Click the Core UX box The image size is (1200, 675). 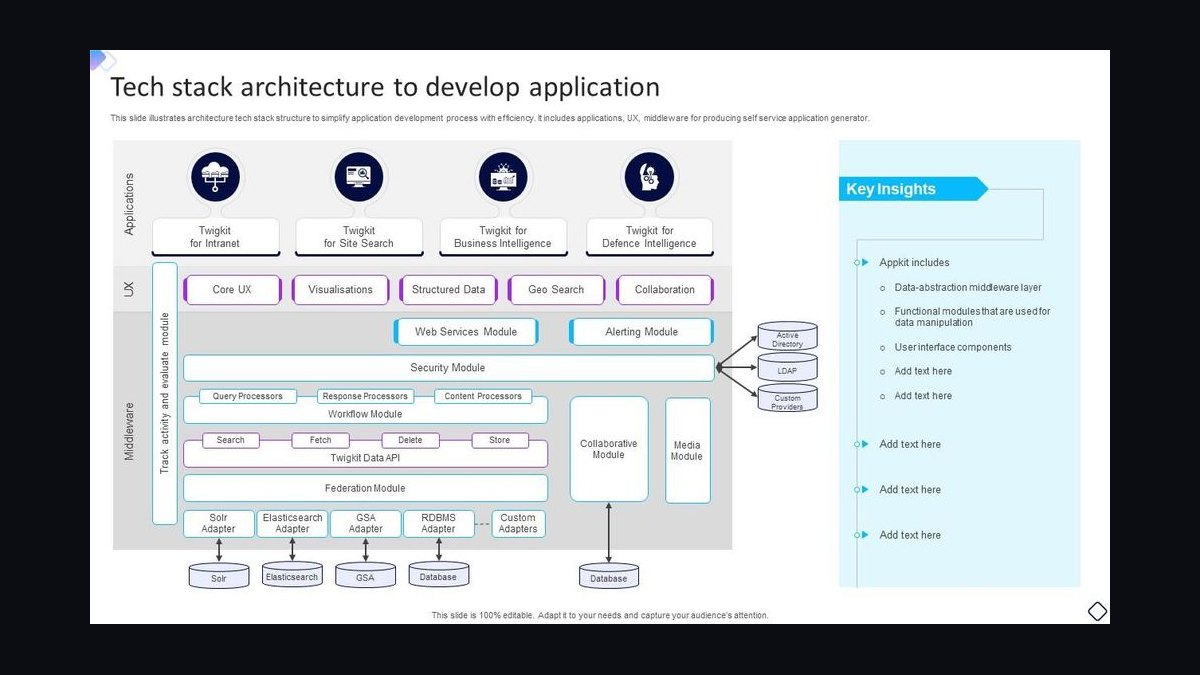point(232,290)
